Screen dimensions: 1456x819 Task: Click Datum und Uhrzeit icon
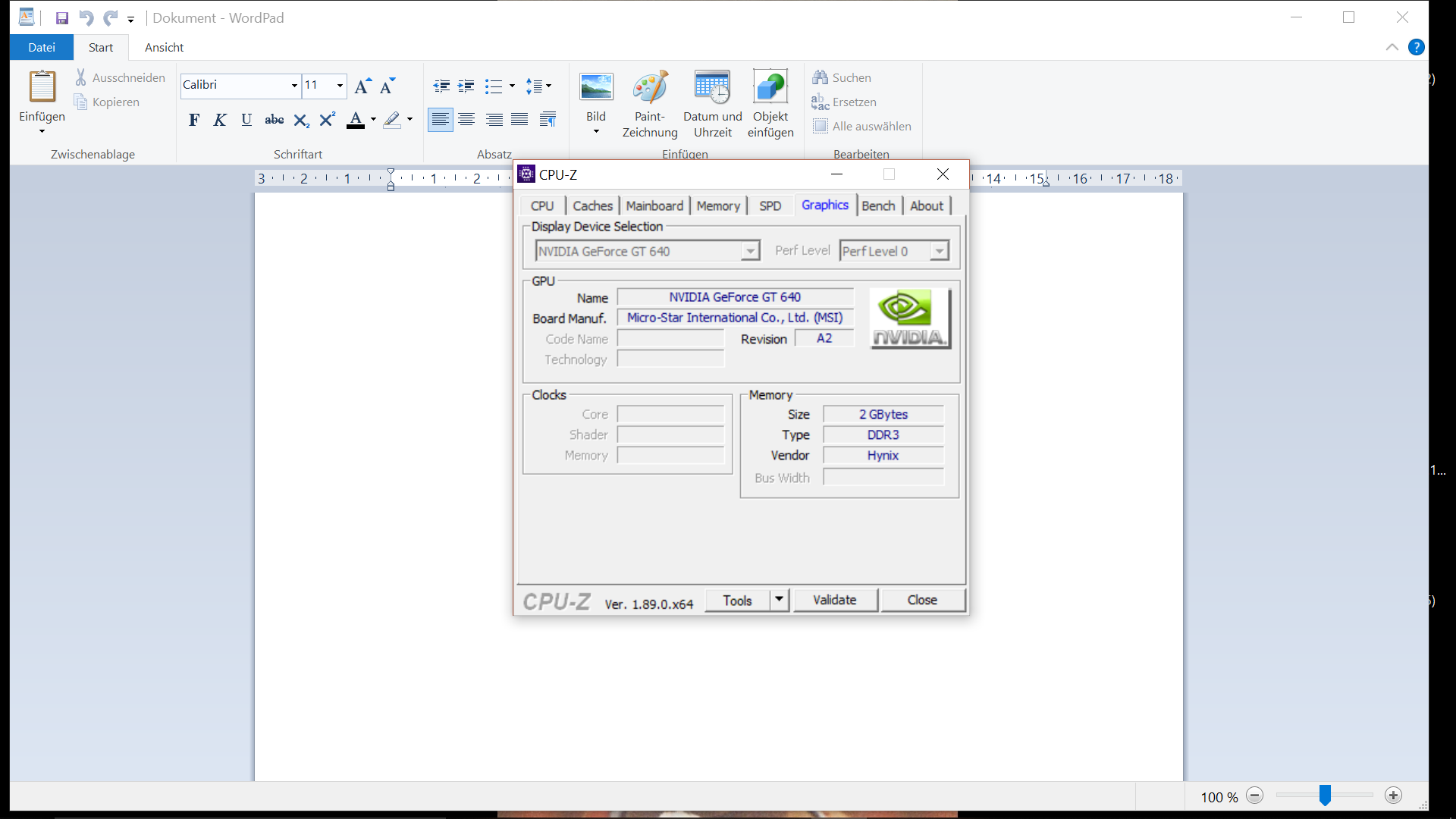(x=712, y=88)
